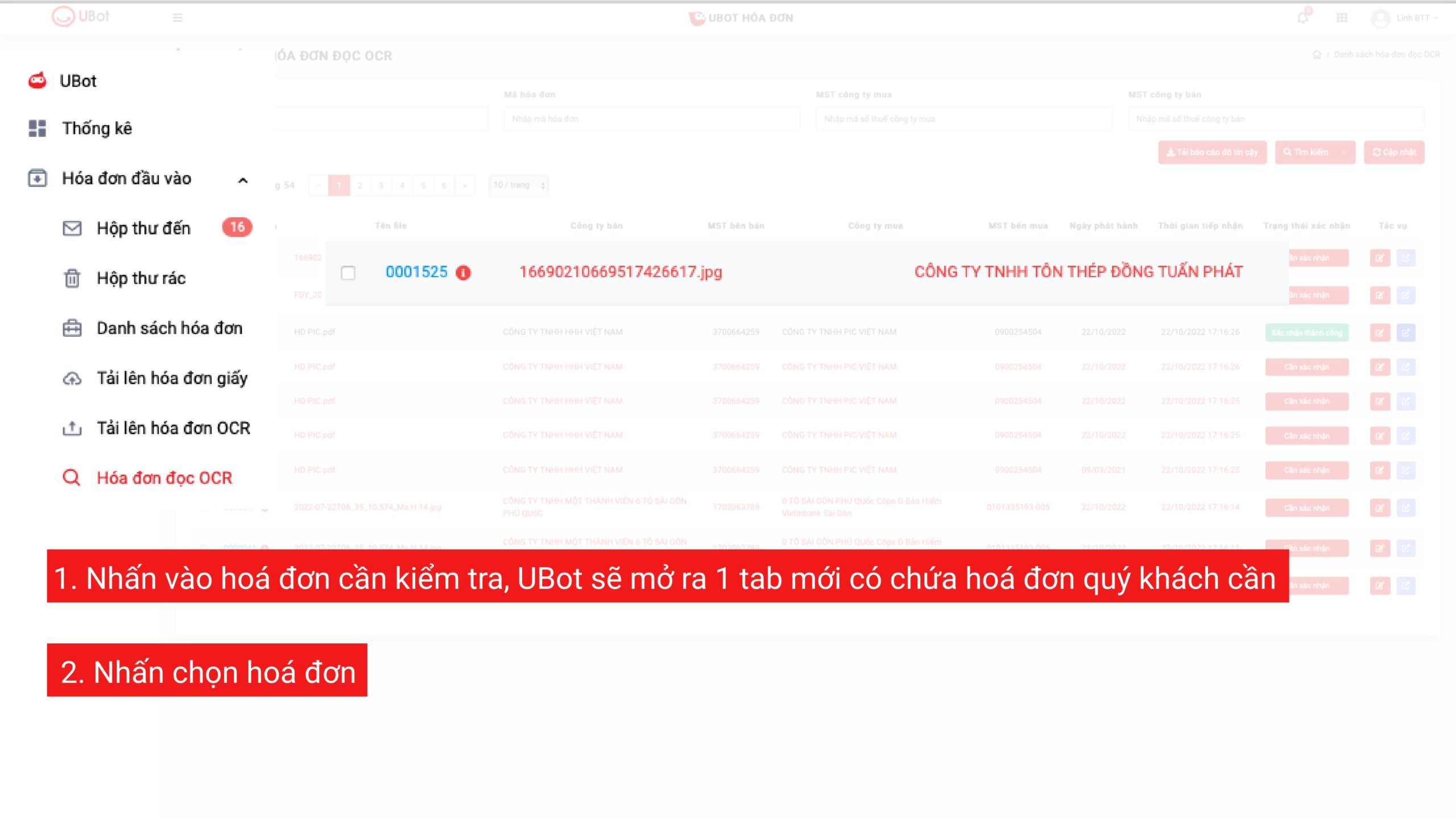Tick the checkbox for invoice 0001525
Screen dimensions: 1456x819
point(348,273)
